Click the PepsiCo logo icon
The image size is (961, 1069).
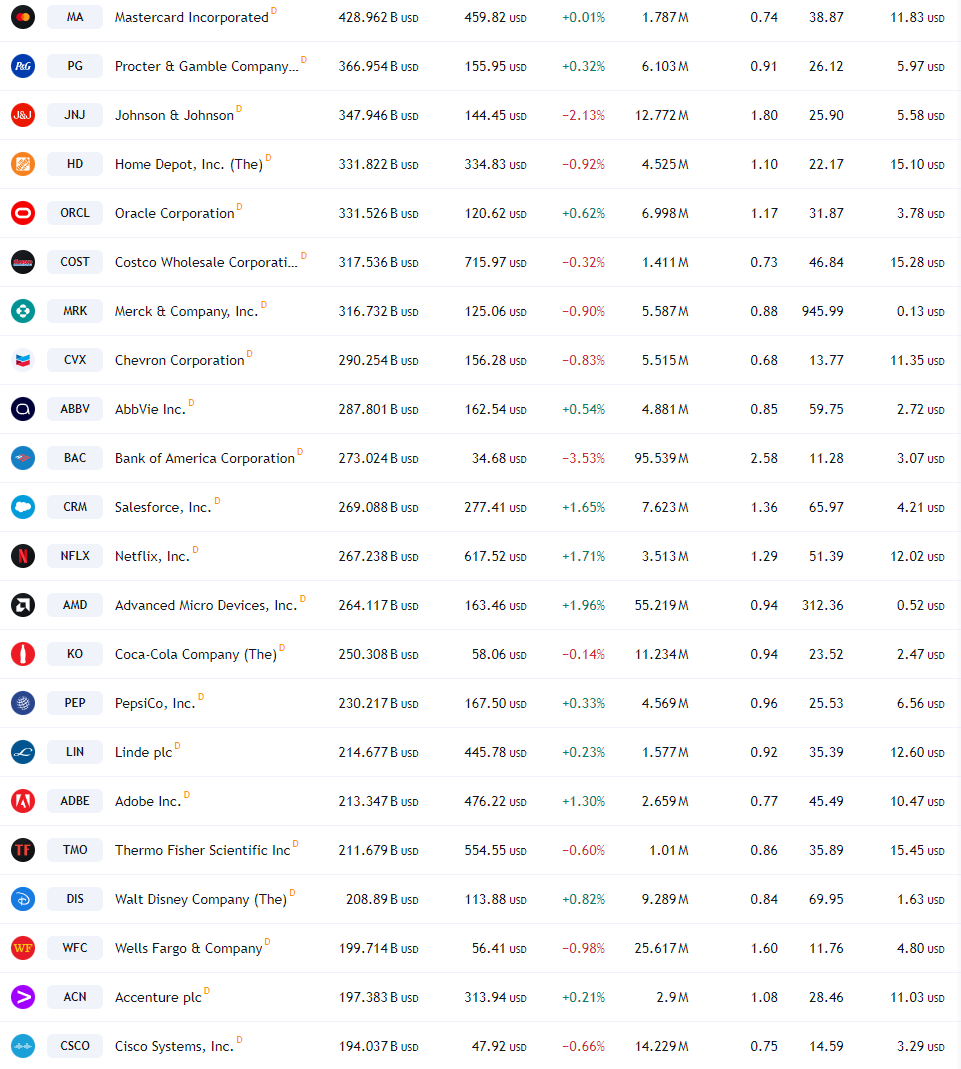click(x=23, y=703)
